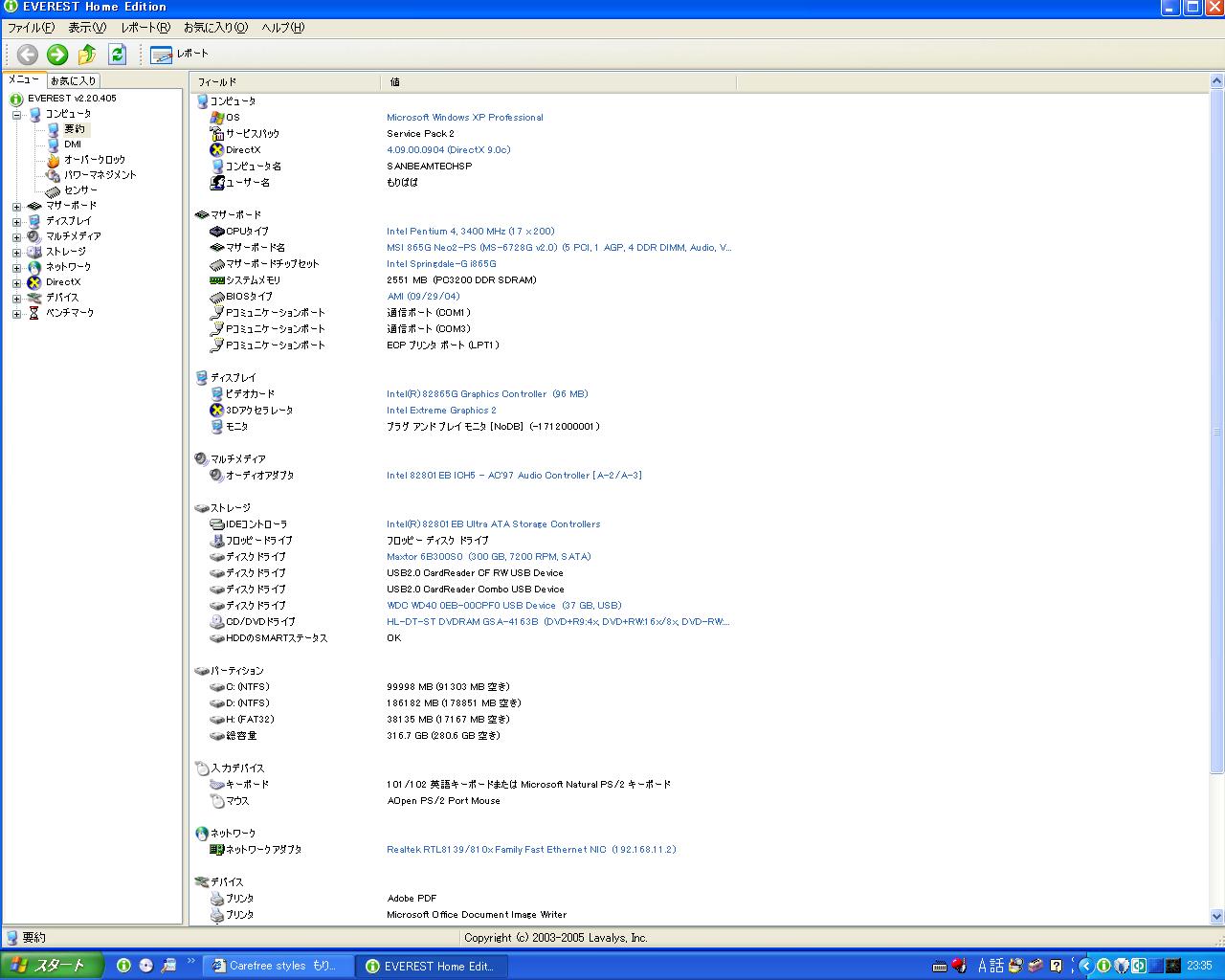Open MSI 865G Neo2-PS motherboard link
The image size is (1225, 980).
[559, 248]
